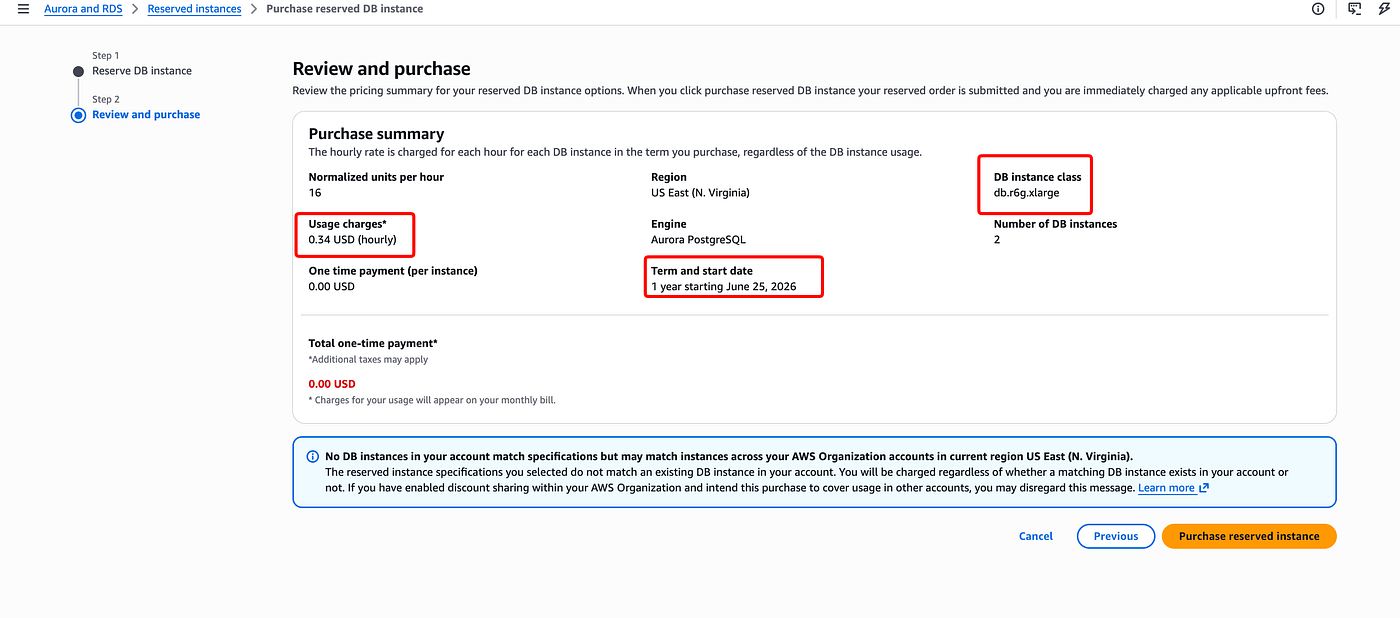Click the red 0.00 USD total
The image size is (1400, 618).
point(332,384)
